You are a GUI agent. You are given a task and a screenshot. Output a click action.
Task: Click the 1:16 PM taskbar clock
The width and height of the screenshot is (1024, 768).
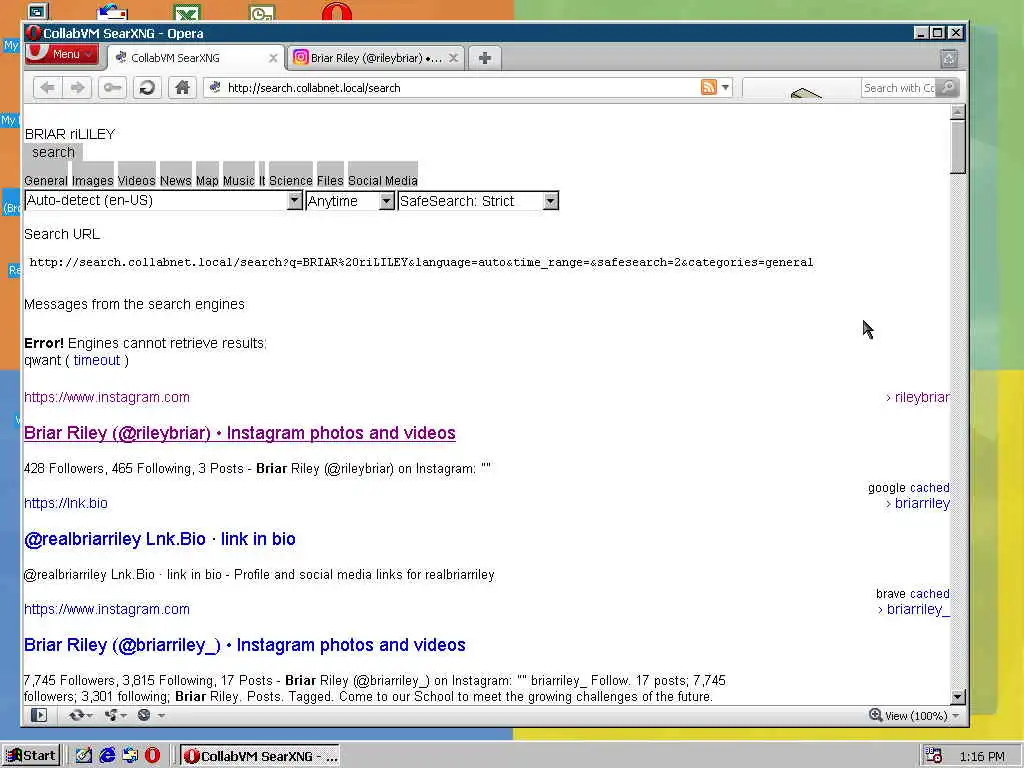pyautogui.click(x=982, y=756)
